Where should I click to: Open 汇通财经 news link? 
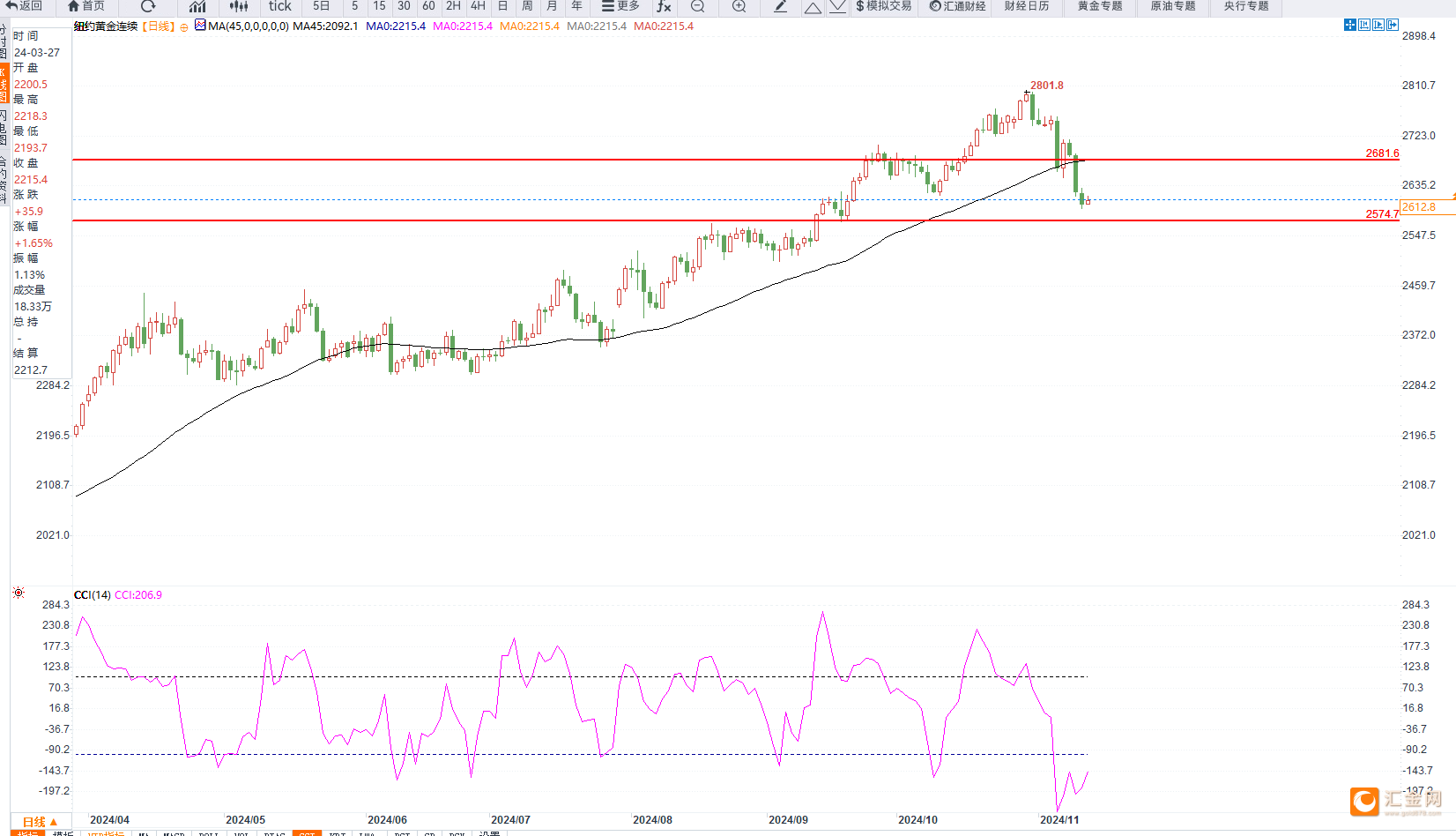point(958,6)
